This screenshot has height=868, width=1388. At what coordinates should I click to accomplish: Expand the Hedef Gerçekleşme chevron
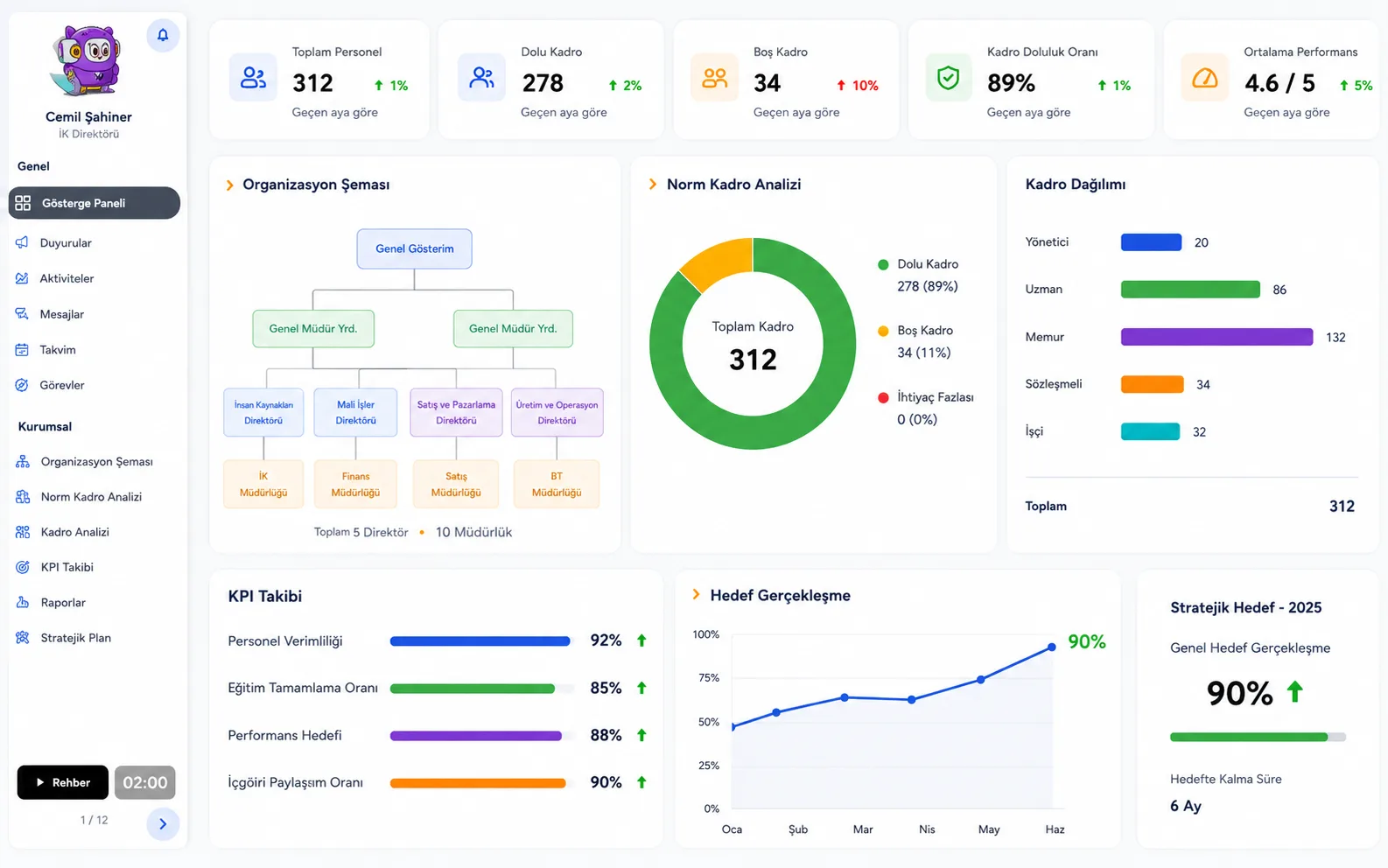pyautogui.click(x=696, y=594)
